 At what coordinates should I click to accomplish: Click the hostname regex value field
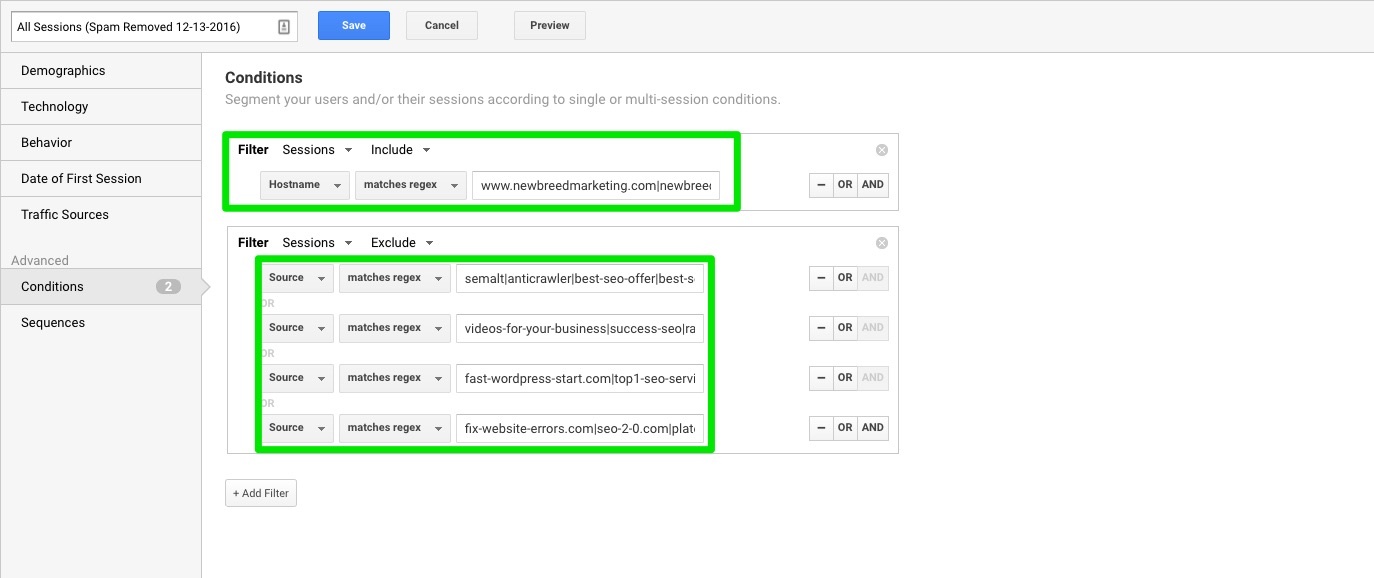(597, 186)
